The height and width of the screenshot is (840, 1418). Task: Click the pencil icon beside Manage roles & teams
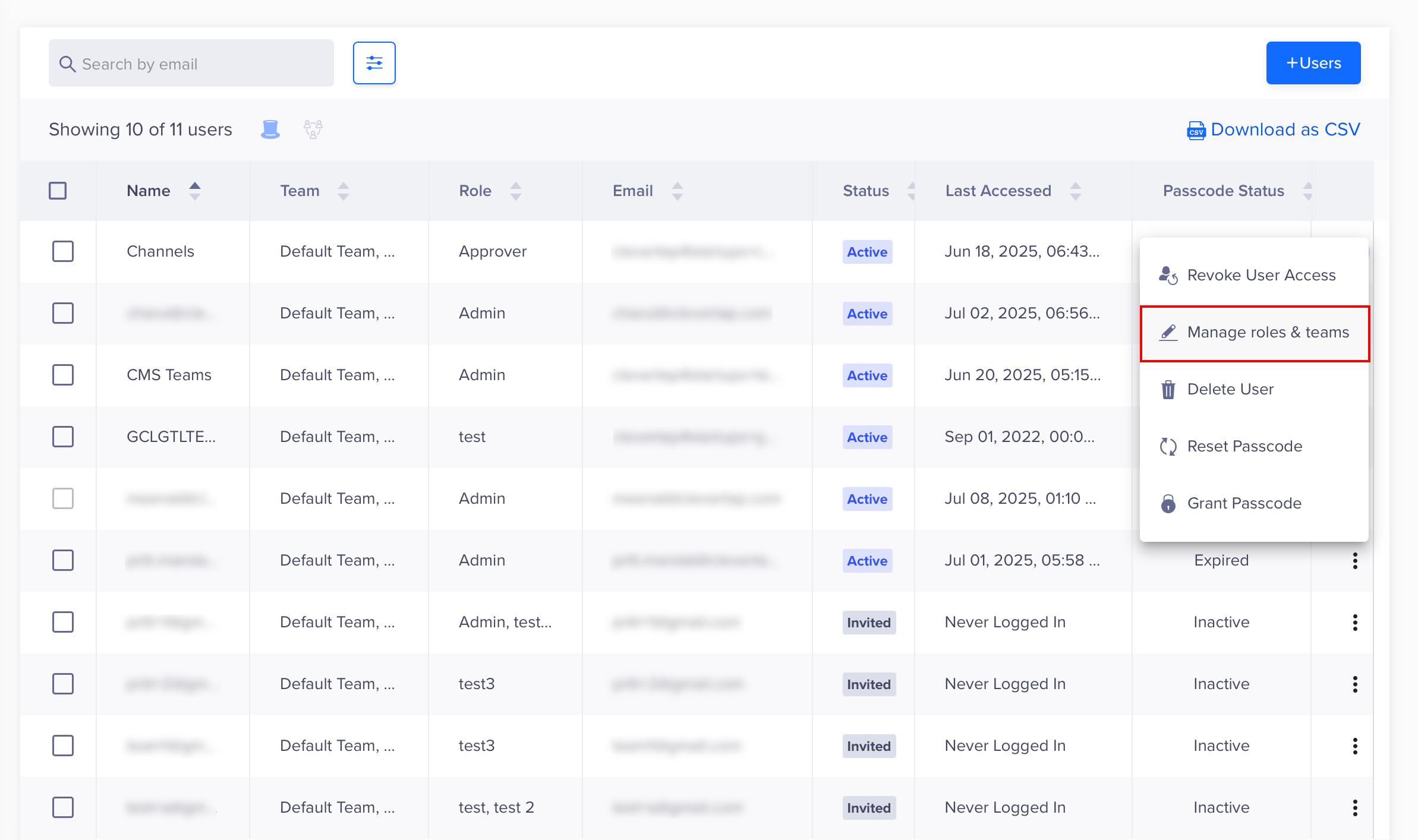1168,333
